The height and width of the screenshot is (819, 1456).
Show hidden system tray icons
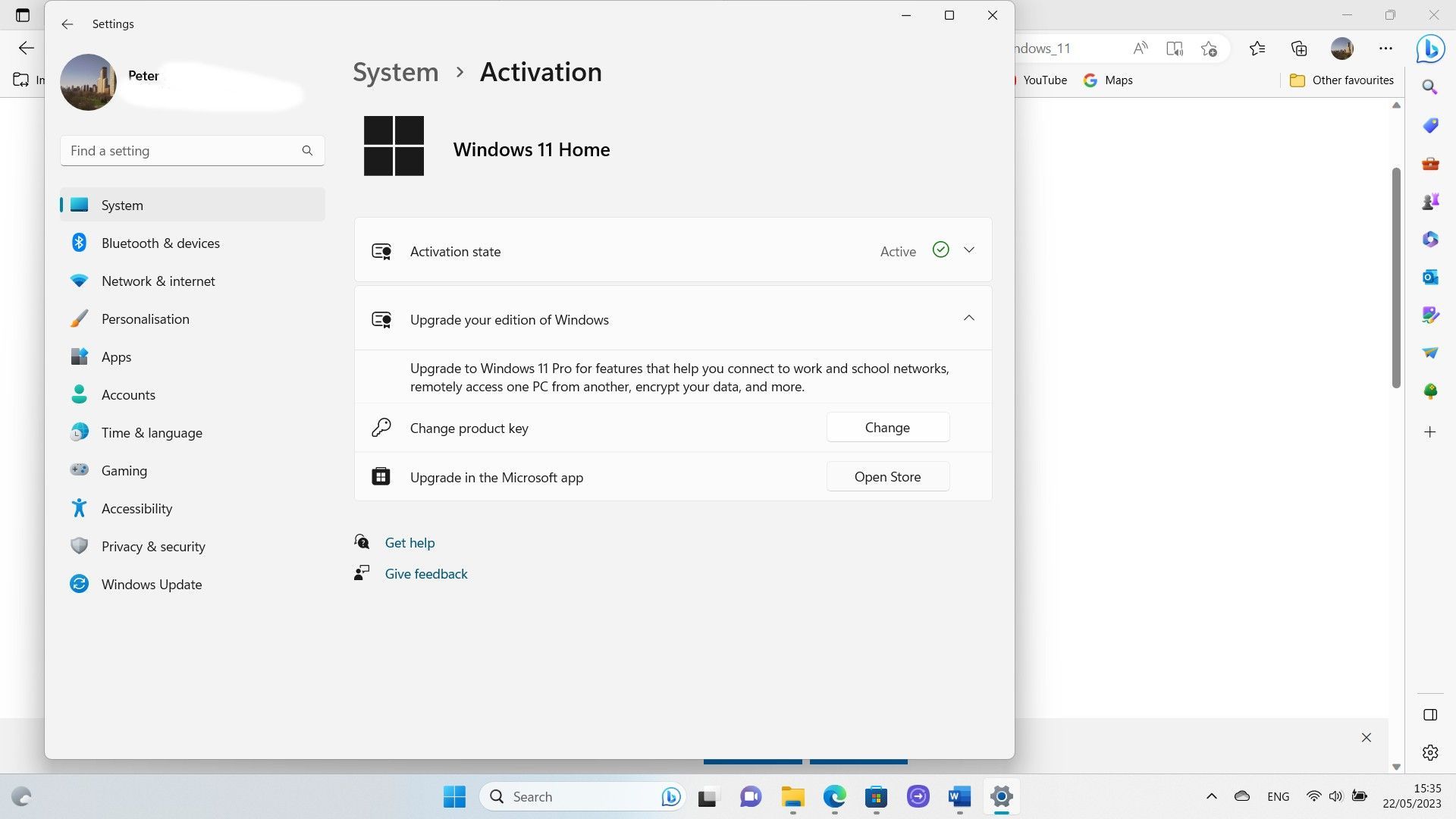click(x=1211, y=796)
